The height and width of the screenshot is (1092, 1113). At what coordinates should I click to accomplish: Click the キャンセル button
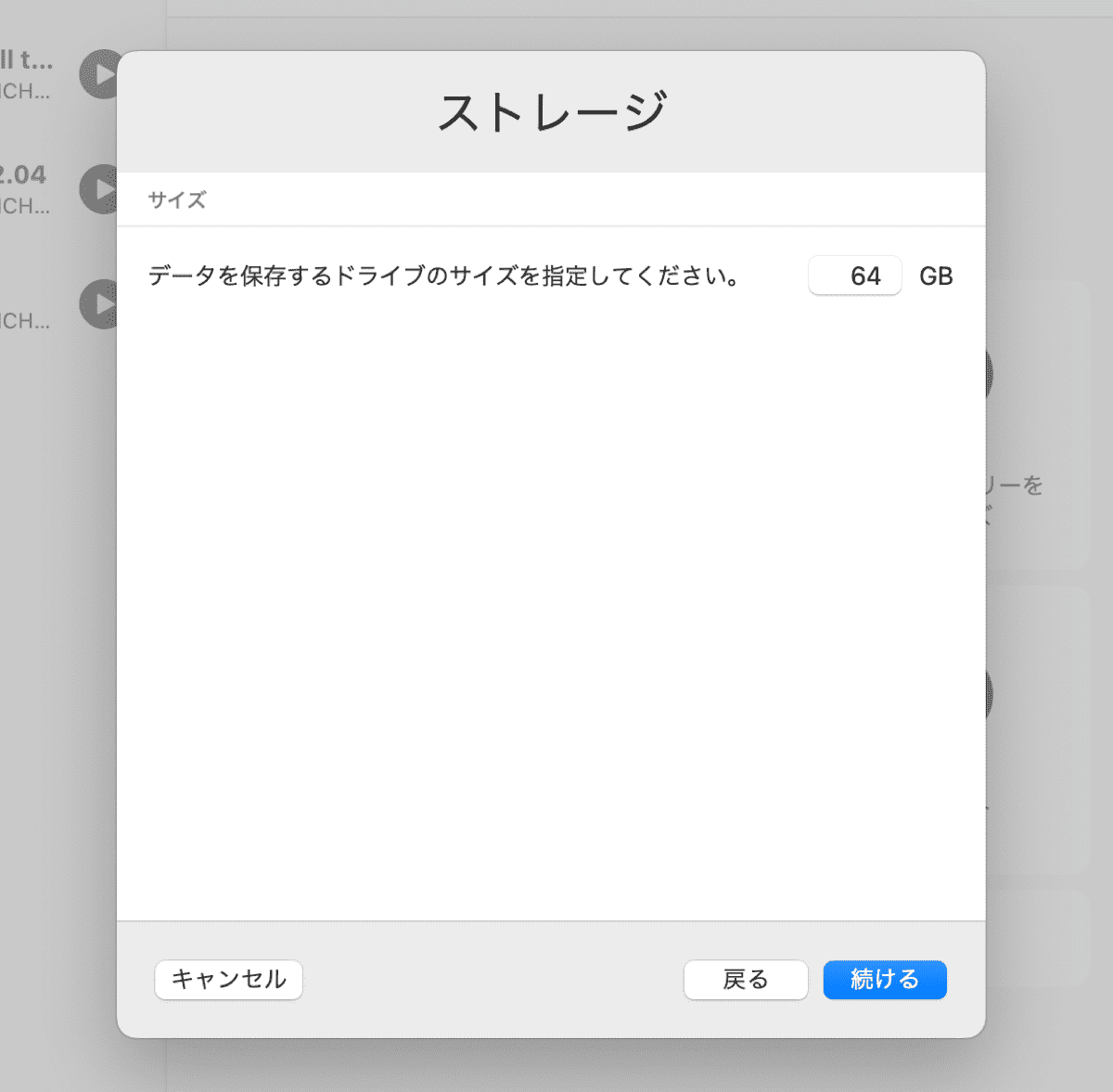(x=228, y=980)
